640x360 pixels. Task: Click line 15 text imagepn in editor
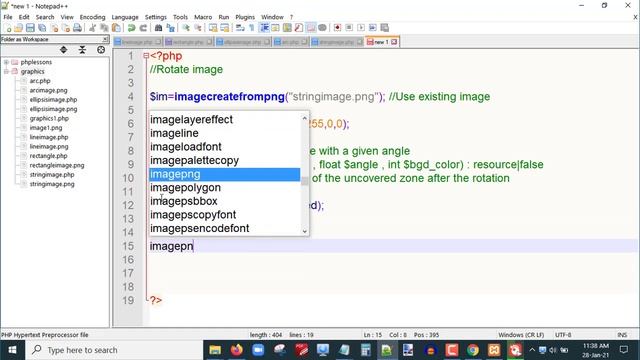coord(171,246)
